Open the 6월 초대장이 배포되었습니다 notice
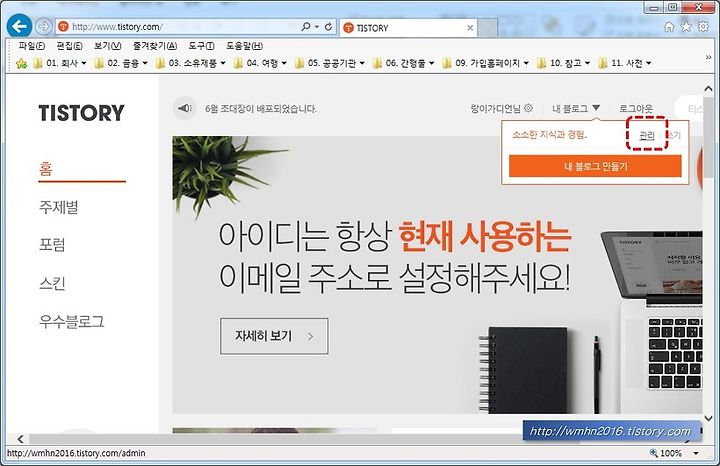 coord(261,109)
